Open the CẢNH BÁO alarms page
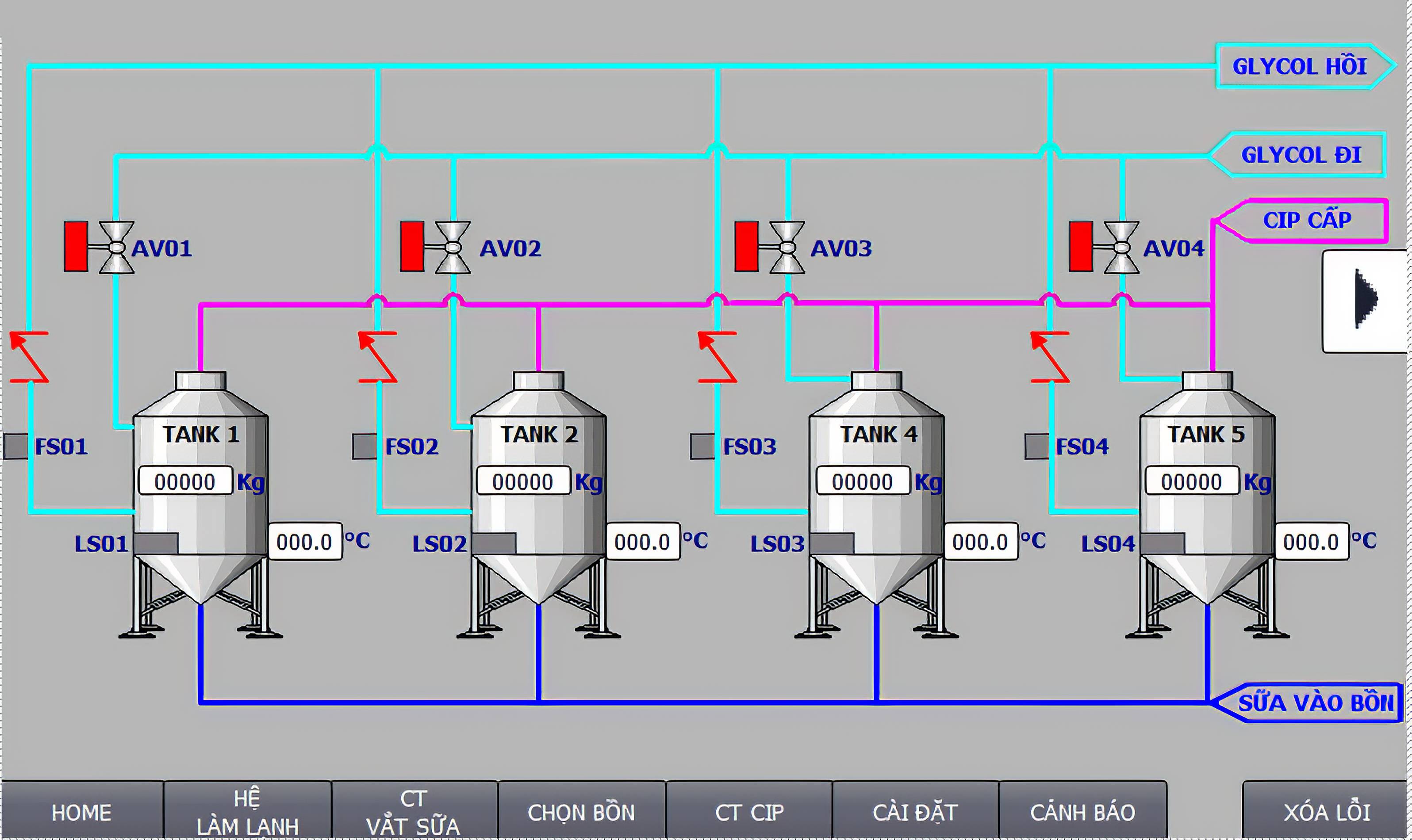Image resolution: width=1412 pixels, height=840 pixels. click(x=1083, y=810)
